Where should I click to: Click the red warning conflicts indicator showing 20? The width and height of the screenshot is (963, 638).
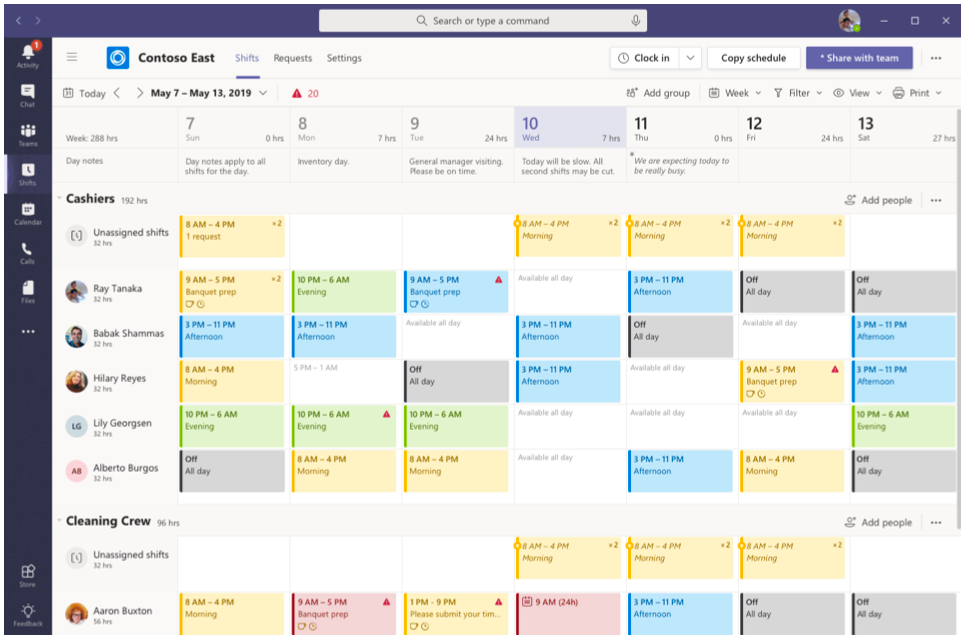point(305,93)
